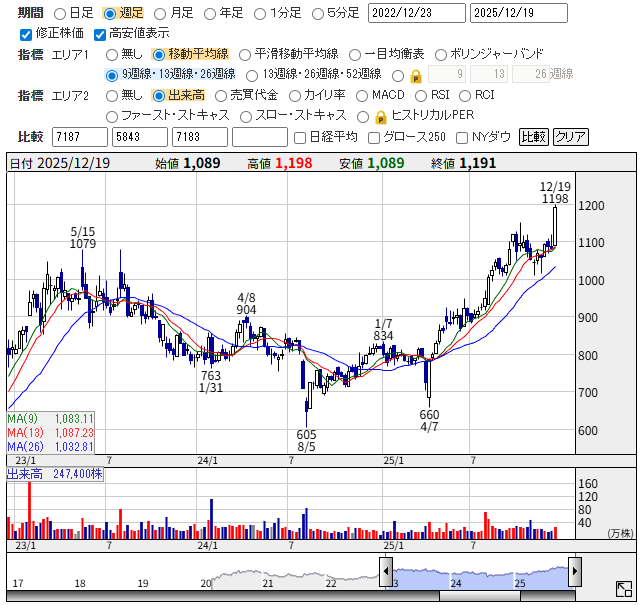Select ヒストリカルPER radio button
The width and height of the screenshot is (641, 605).
[x=363, y=117]
